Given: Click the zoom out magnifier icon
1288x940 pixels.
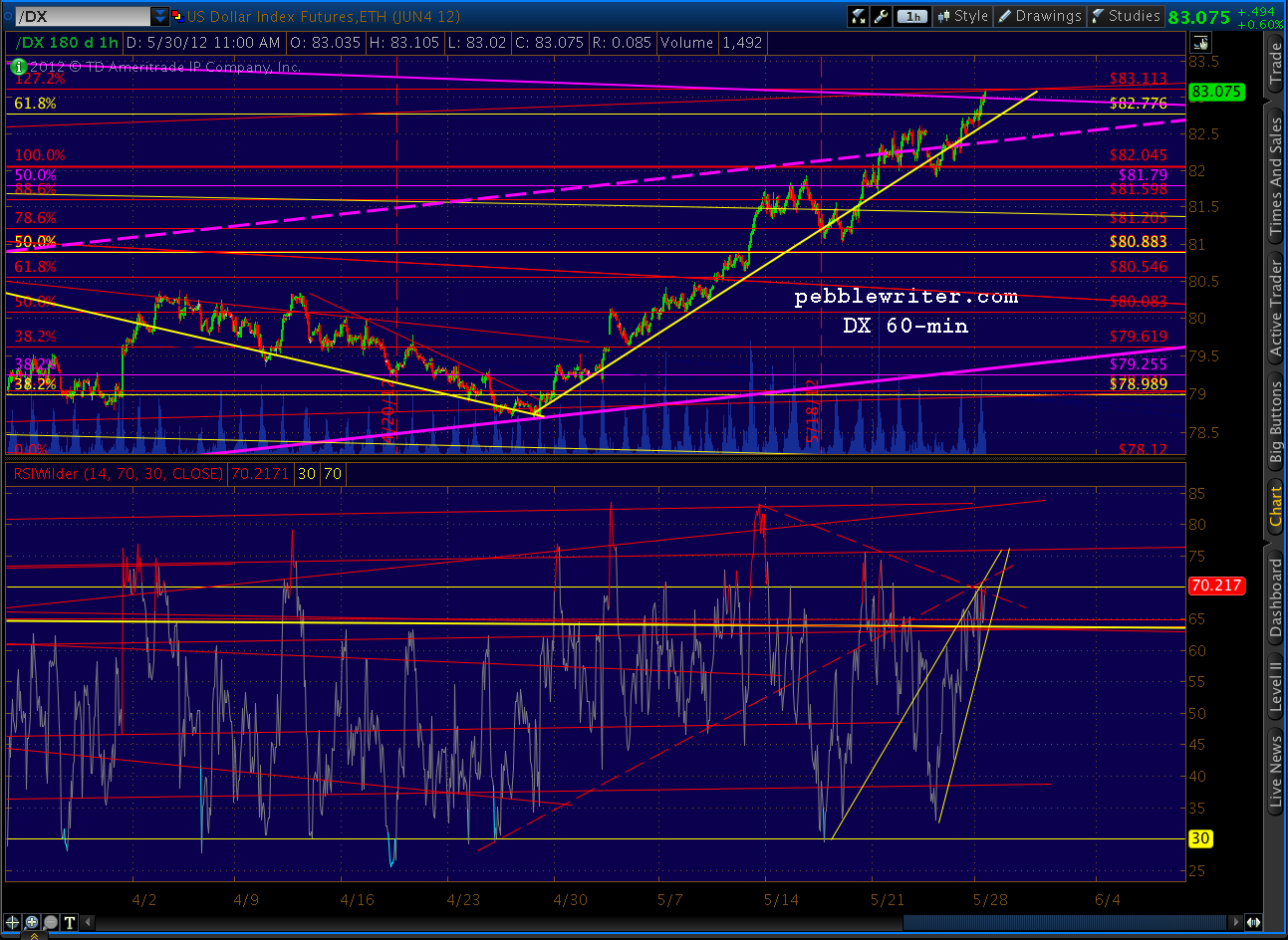Looking at the screenshot, I should (x=49, y=922).
